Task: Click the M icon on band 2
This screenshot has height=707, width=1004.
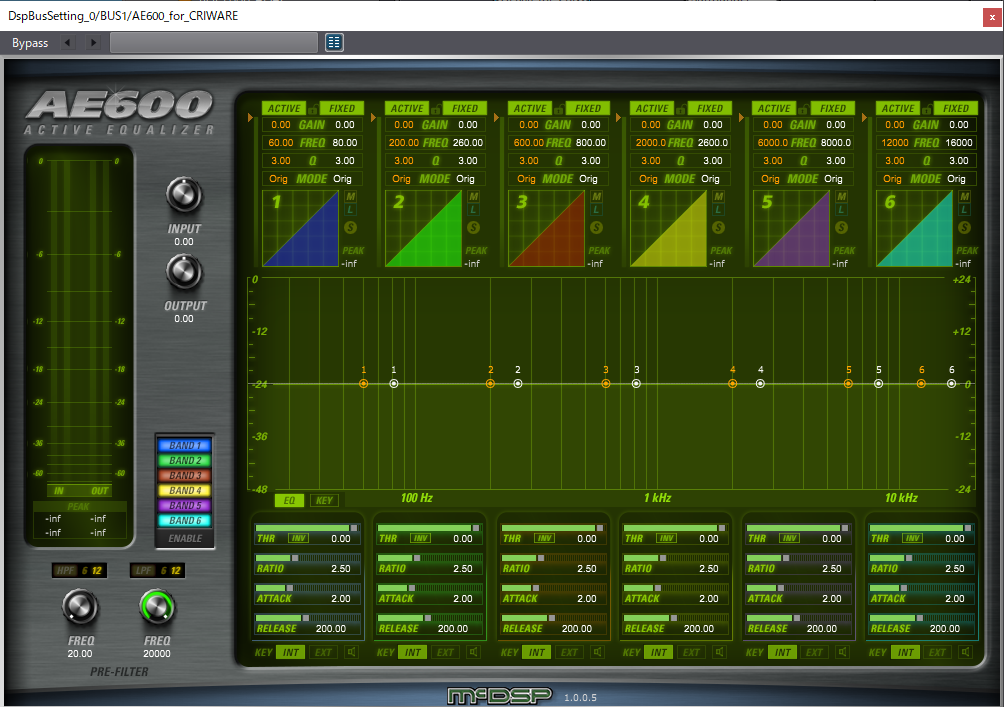Action: pyautogui.click(x=473, y=197)
